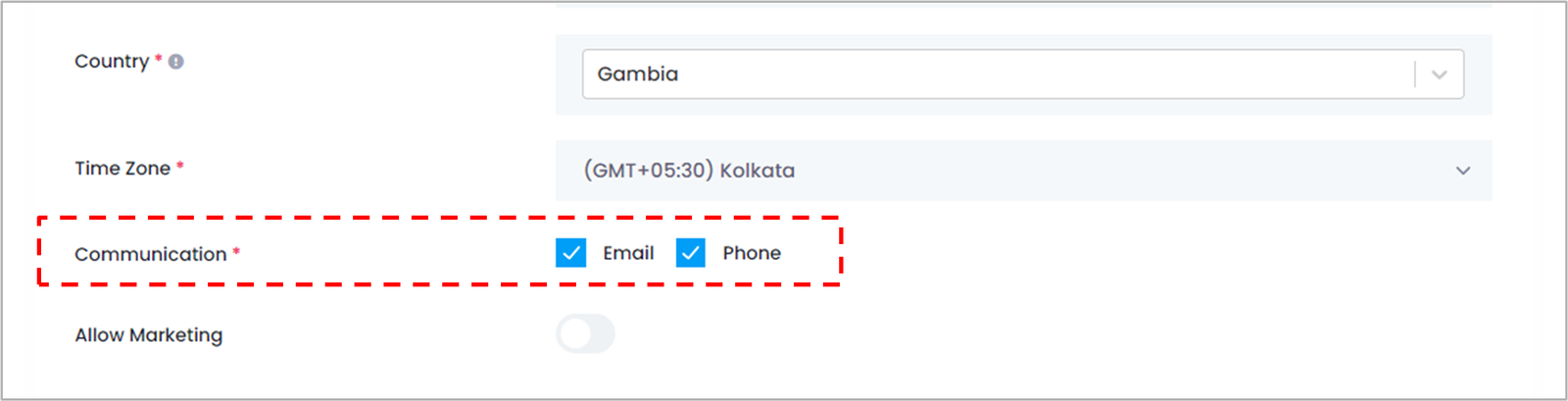Open the Country dropdown chevron

click(x=1440, y=75)
